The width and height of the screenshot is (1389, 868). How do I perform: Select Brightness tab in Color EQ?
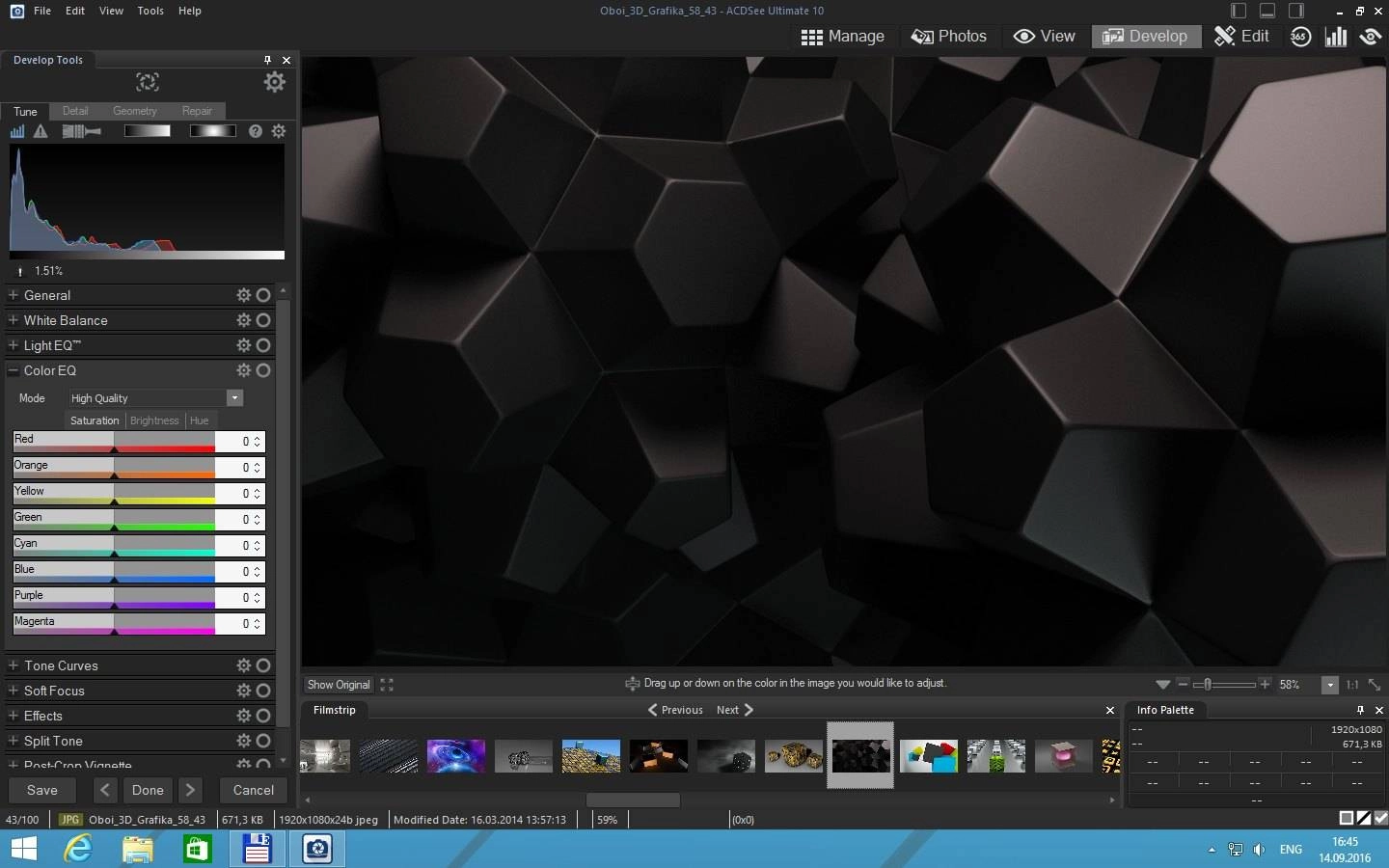[154, 420]
